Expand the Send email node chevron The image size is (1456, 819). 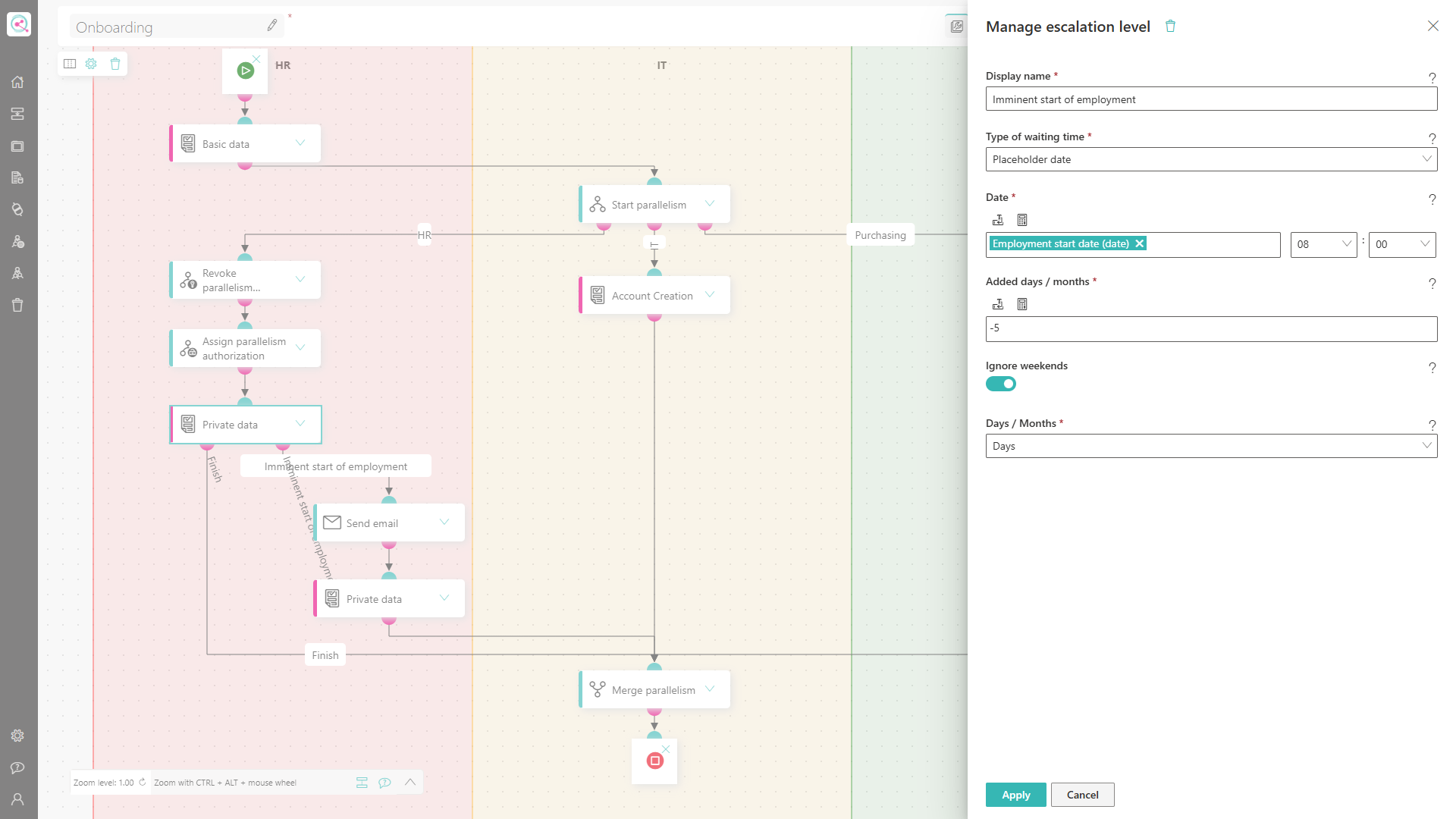[444, 522]
